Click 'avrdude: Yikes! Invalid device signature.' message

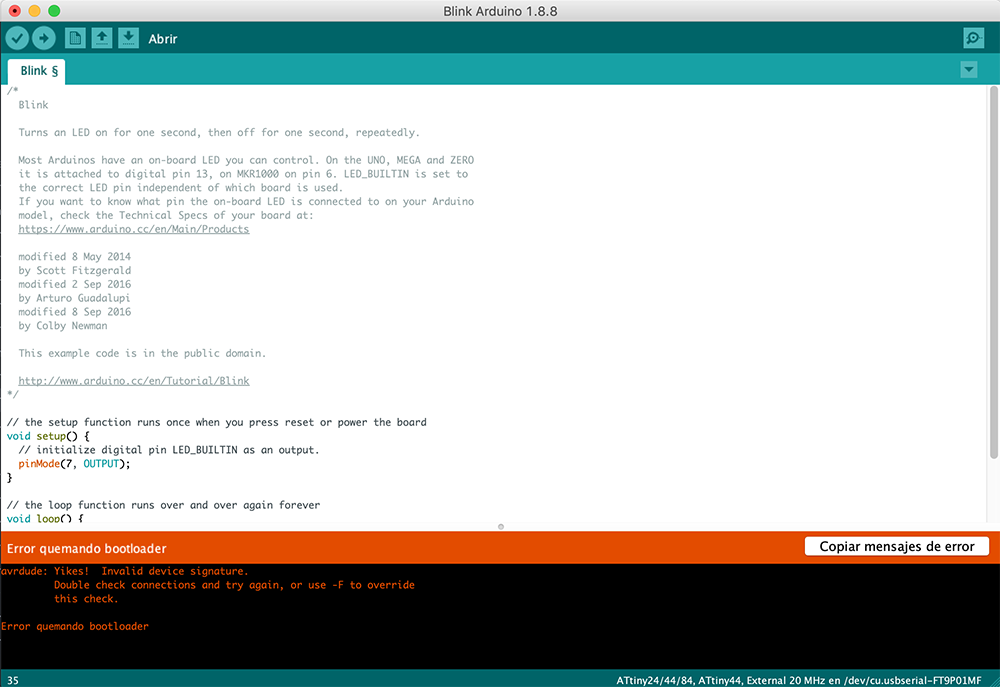[124, 571]
